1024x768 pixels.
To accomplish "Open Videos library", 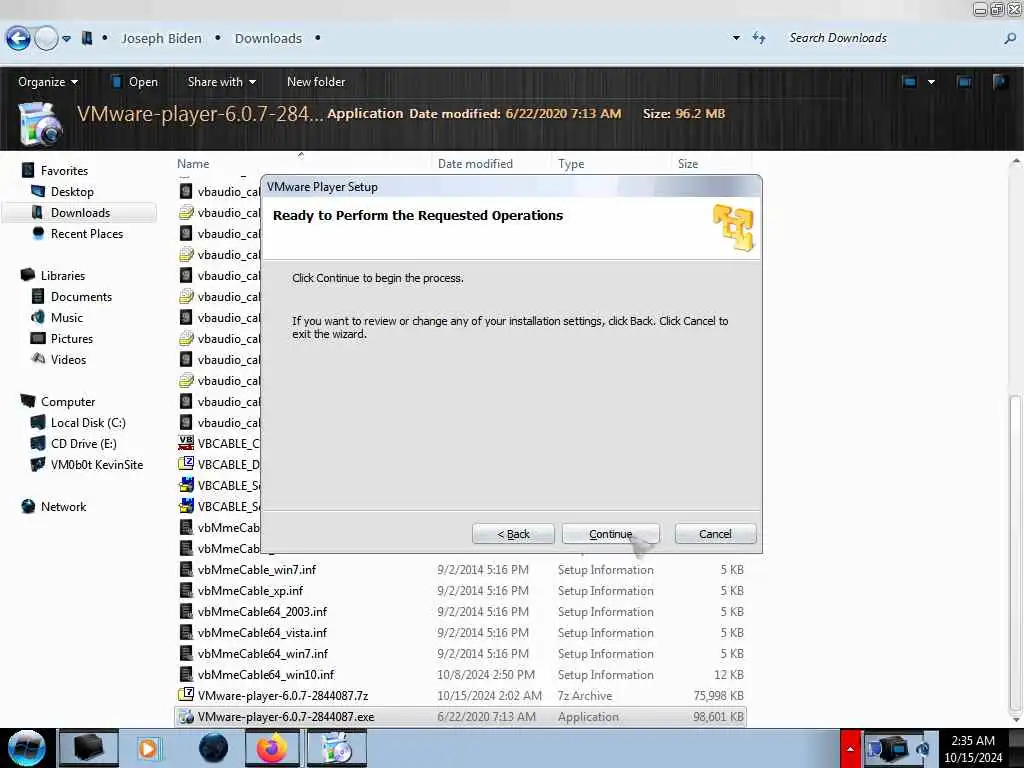I will pyautogui.click(x=68, y=359).
